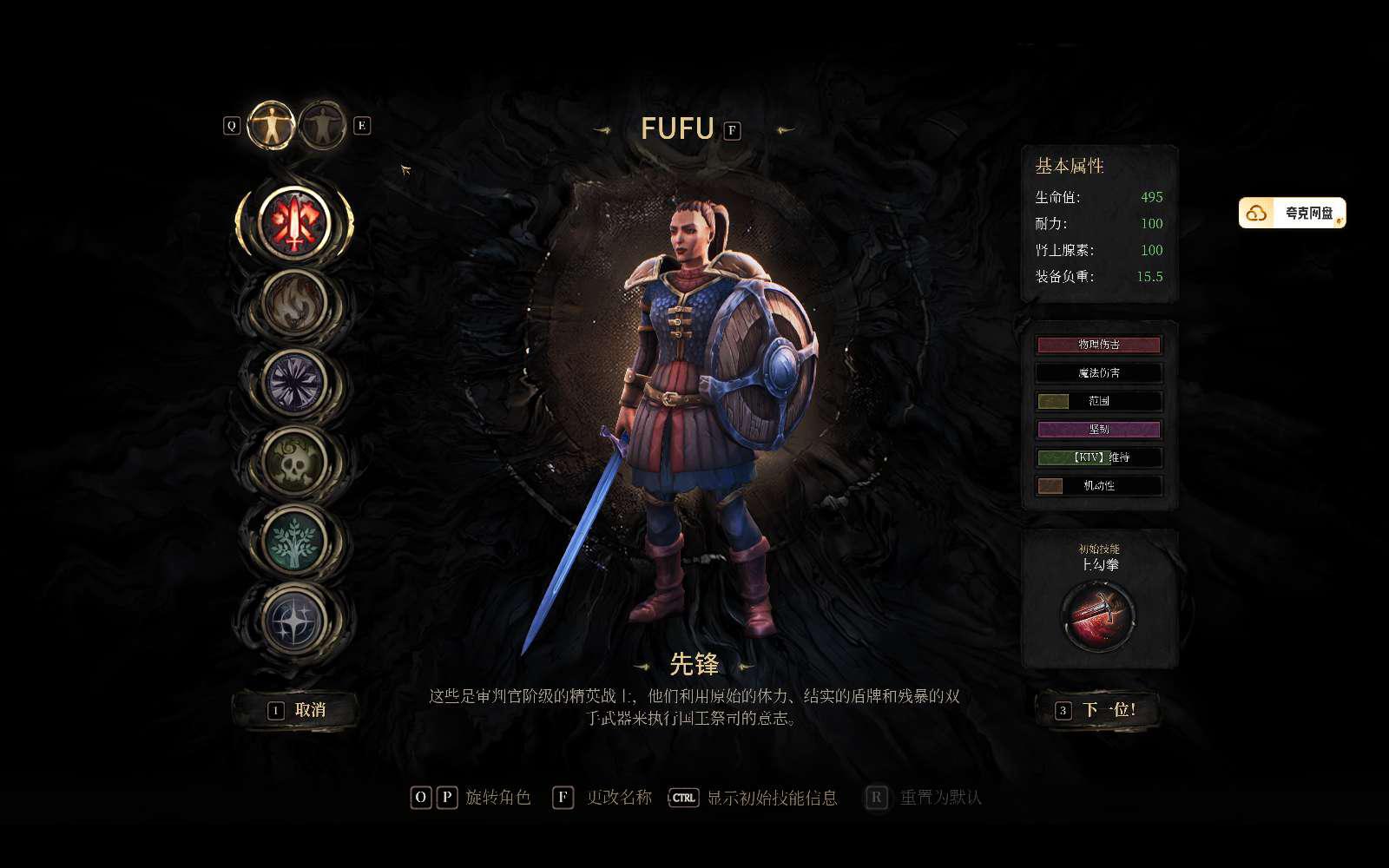The height and width of the screenshot is (868, 1389).
Task: Pick the purple crystal burst class icon
Action: coord(294,382)
